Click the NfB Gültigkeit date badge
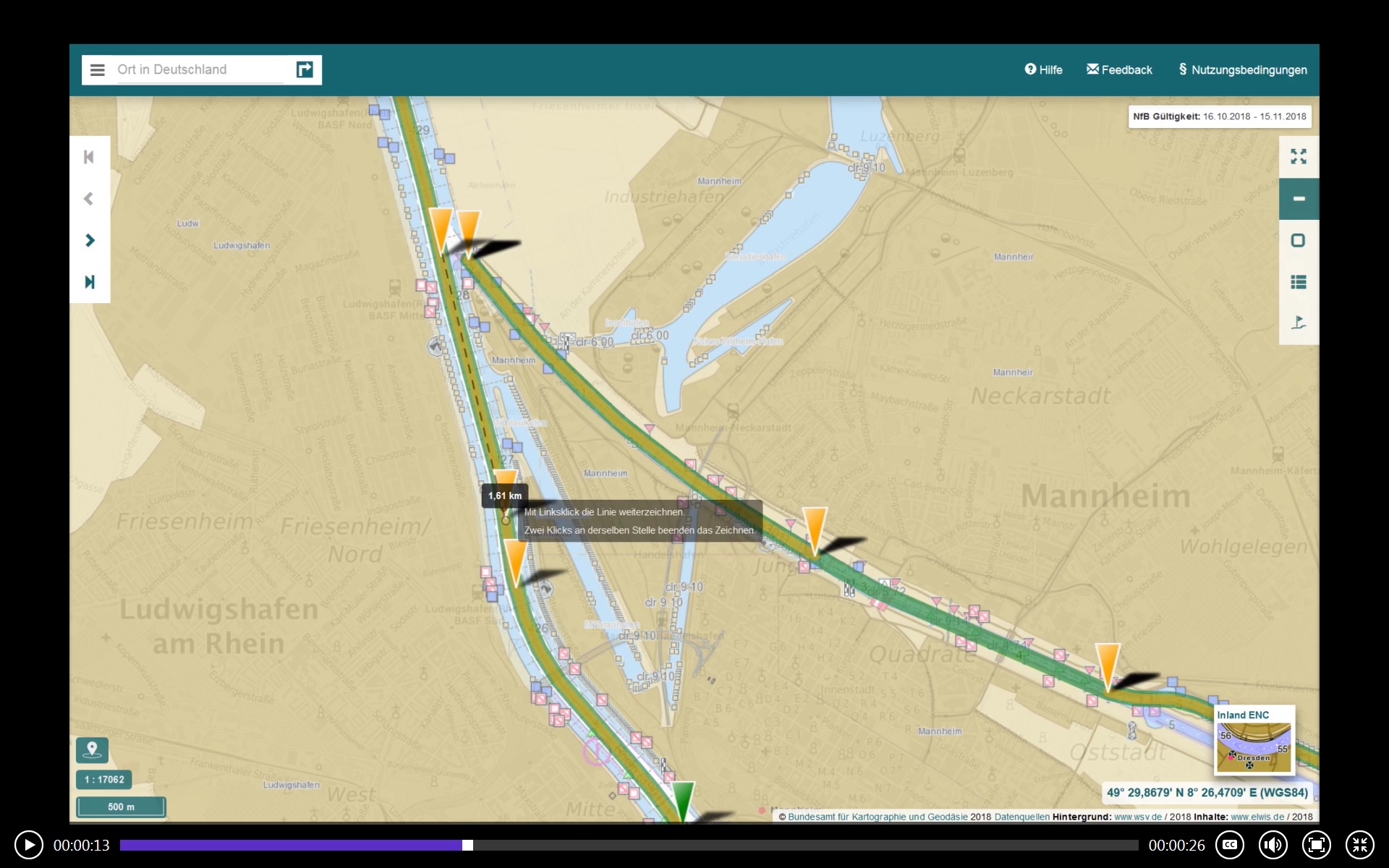 coord(1220,116)
